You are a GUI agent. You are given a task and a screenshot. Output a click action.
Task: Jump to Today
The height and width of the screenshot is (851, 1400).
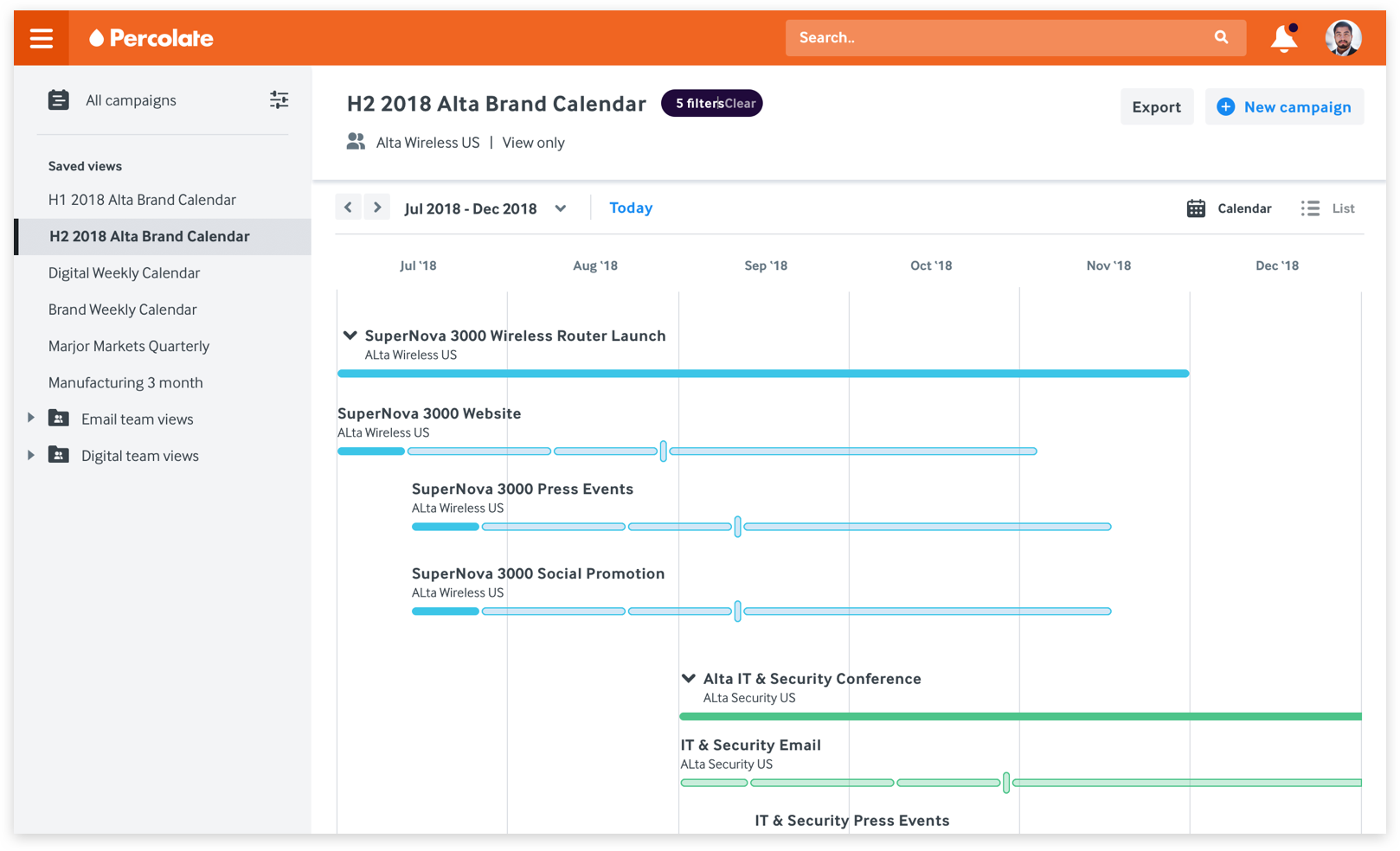tap(631, 208)
